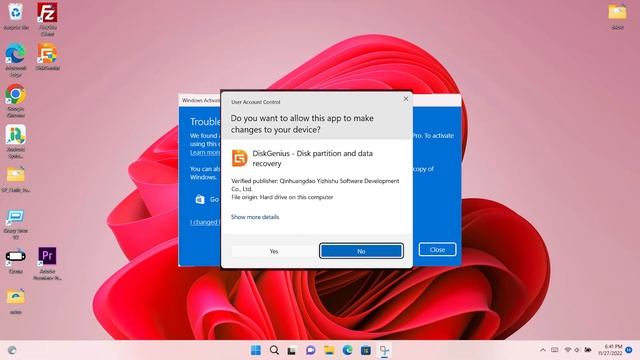Click Yes to allow DiskGenius changes
This screenshot has height=360, width=640.
(x=274, y=251)
